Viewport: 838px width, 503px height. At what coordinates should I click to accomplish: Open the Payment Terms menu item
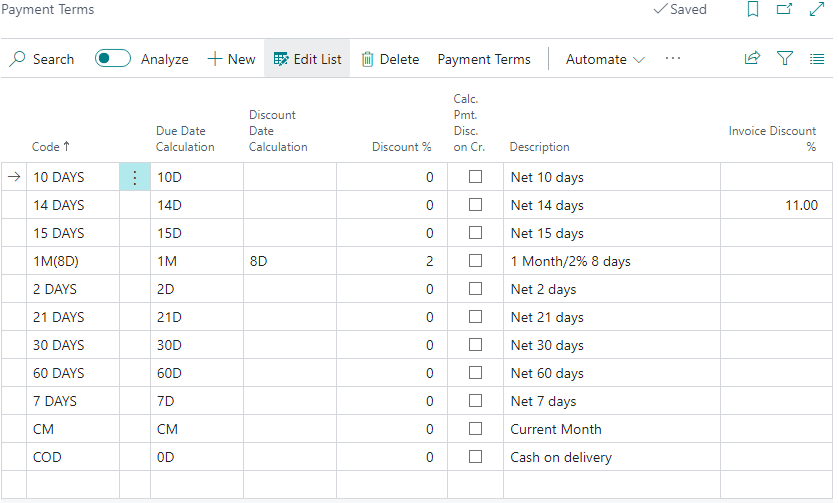click(484, 59)
